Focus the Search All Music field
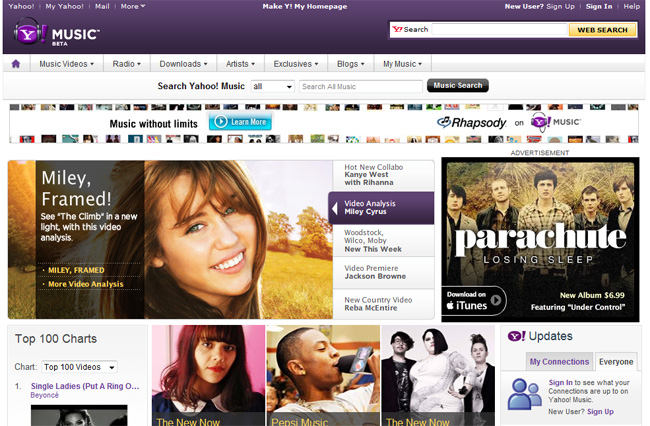The width and height of the screenshot is (650, 426). (x=361, y=86)
